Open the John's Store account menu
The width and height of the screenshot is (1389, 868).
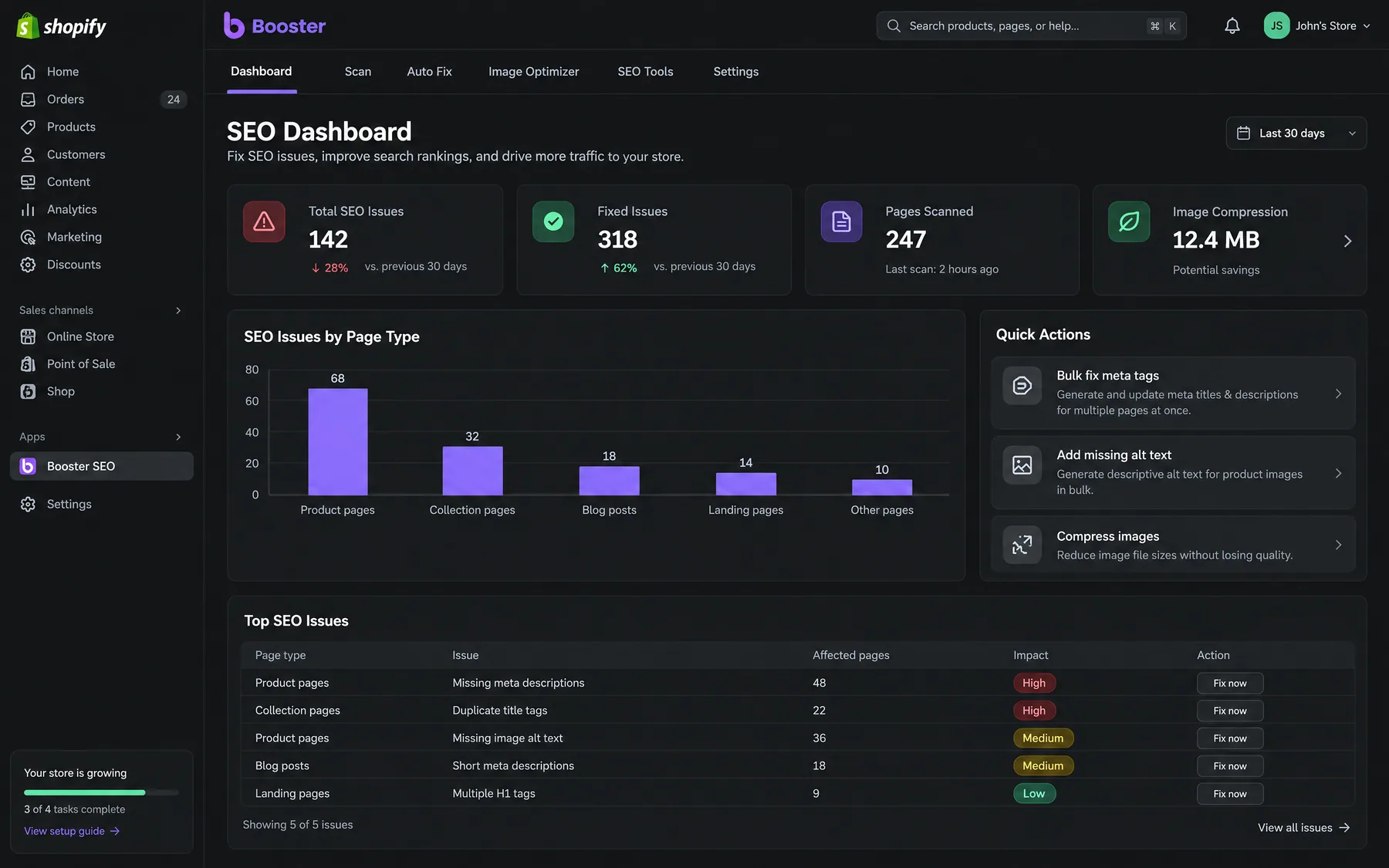tap(1317, 25)
